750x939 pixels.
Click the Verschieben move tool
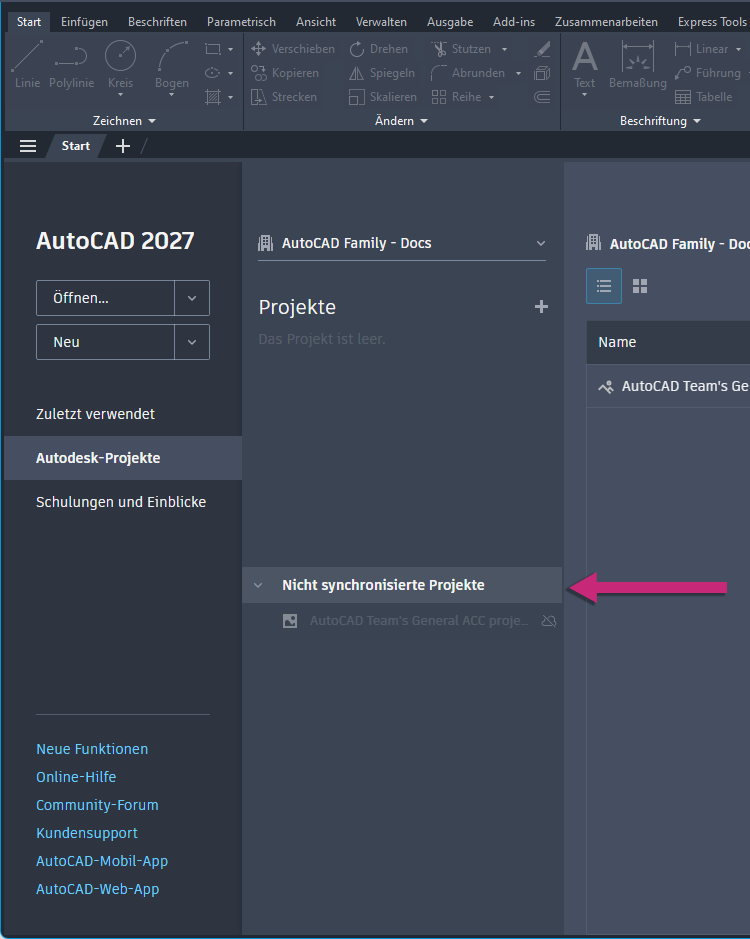[x=293, y=49]
